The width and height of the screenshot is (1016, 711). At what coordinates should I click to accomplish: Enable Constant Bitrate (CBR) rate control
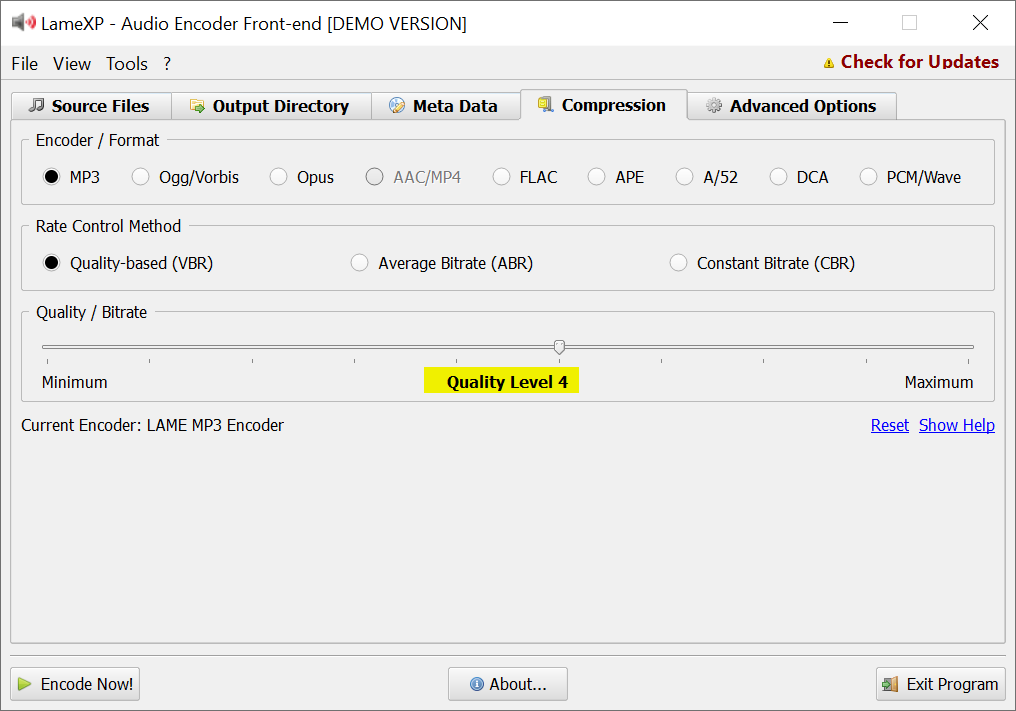point(679,263)
